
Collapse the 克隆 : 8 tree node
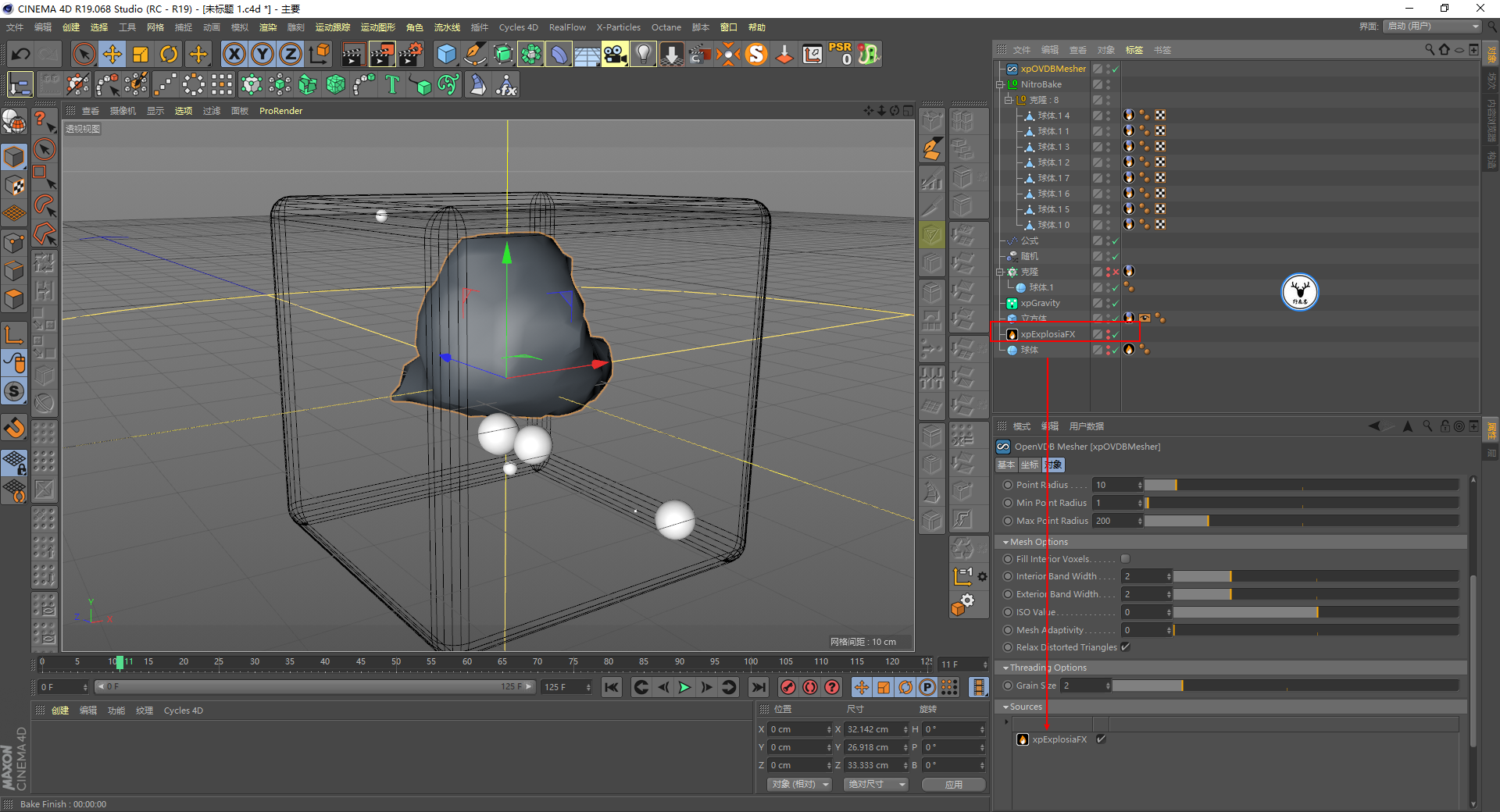point(1009,100)
